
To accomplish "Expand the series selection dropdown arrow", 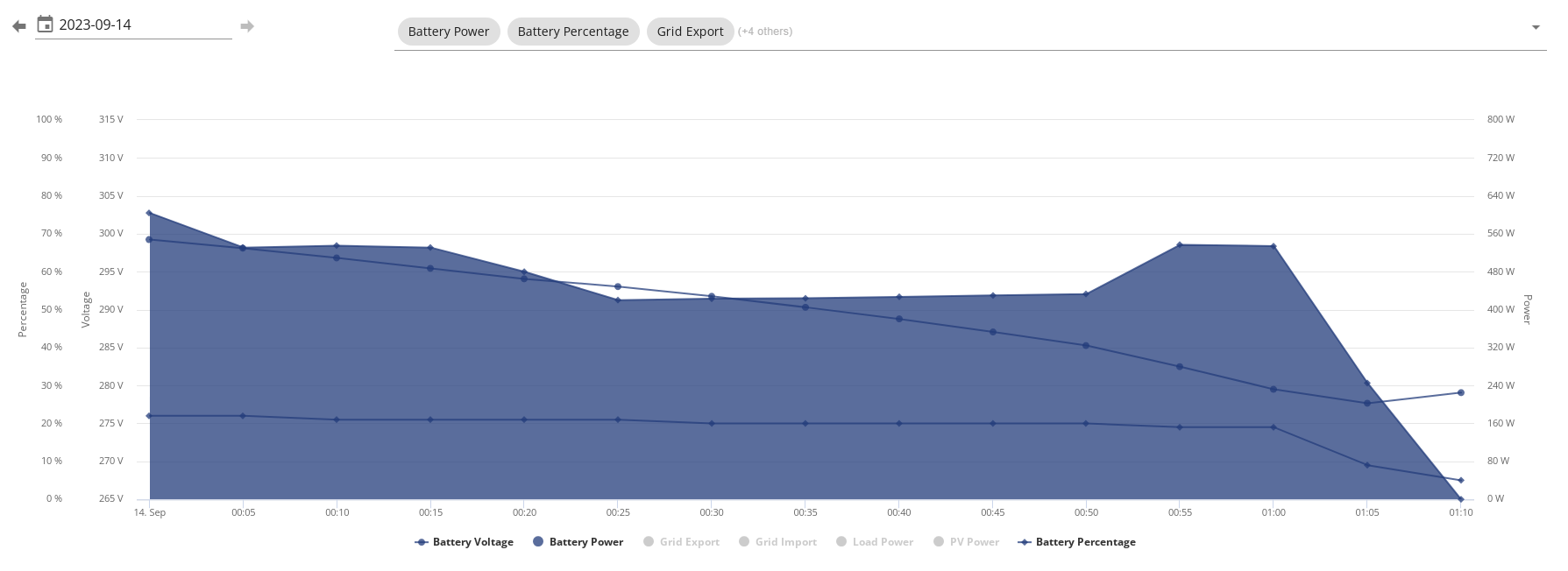I will (1536, 27).
